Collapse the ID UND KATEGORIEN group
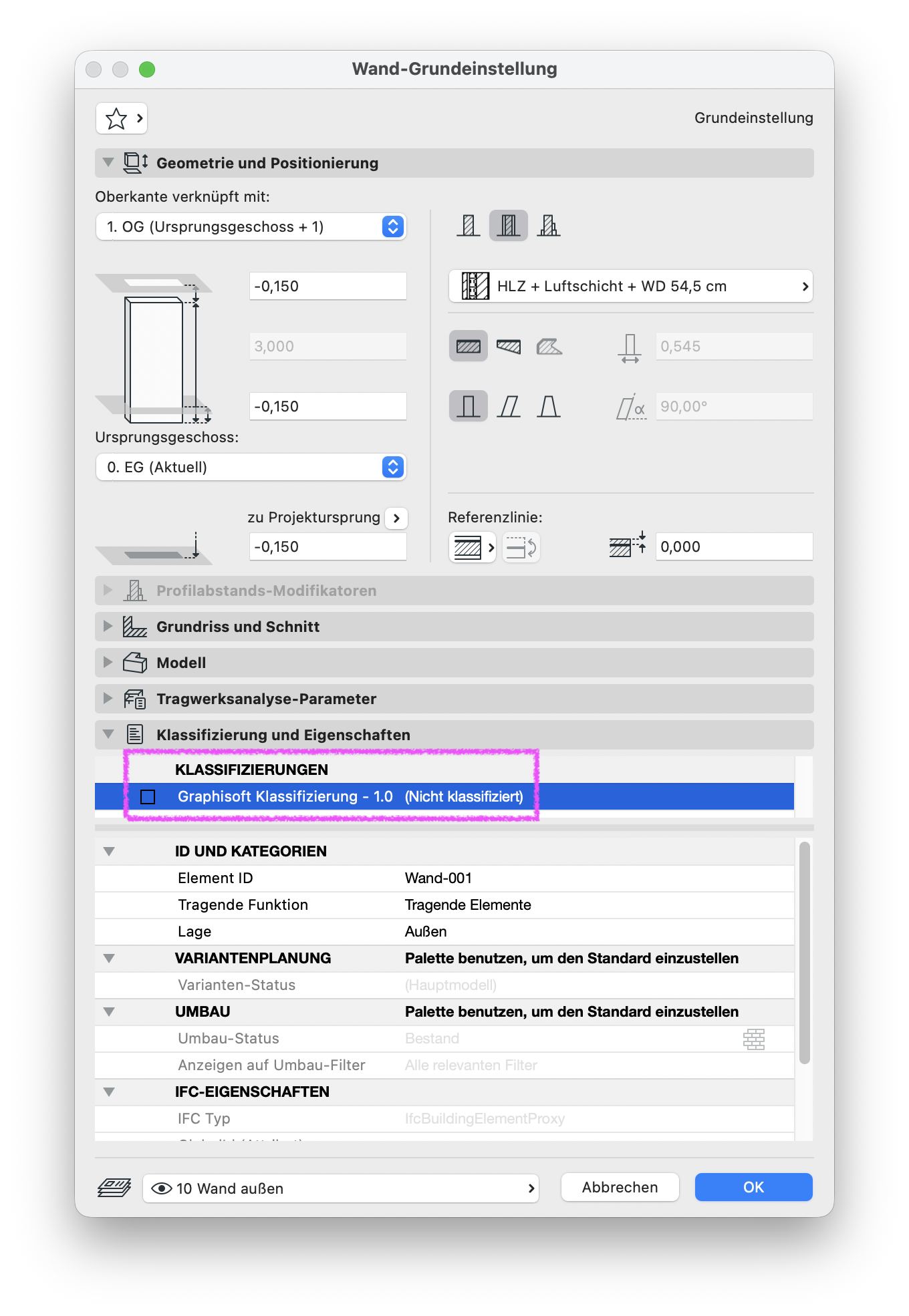The image size is (909, 1316). click(x=109, y=852)
